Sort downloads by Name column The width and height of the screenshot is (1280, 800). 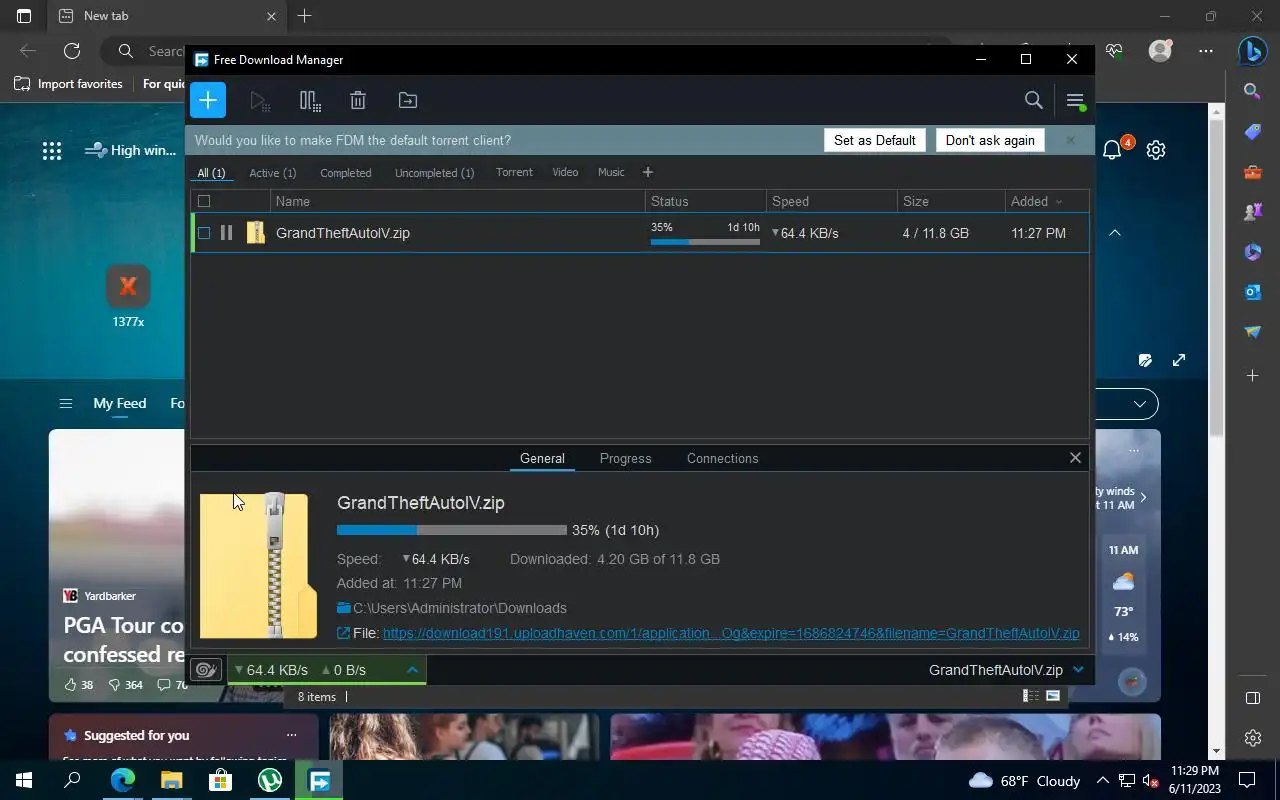tap(458, 201)
